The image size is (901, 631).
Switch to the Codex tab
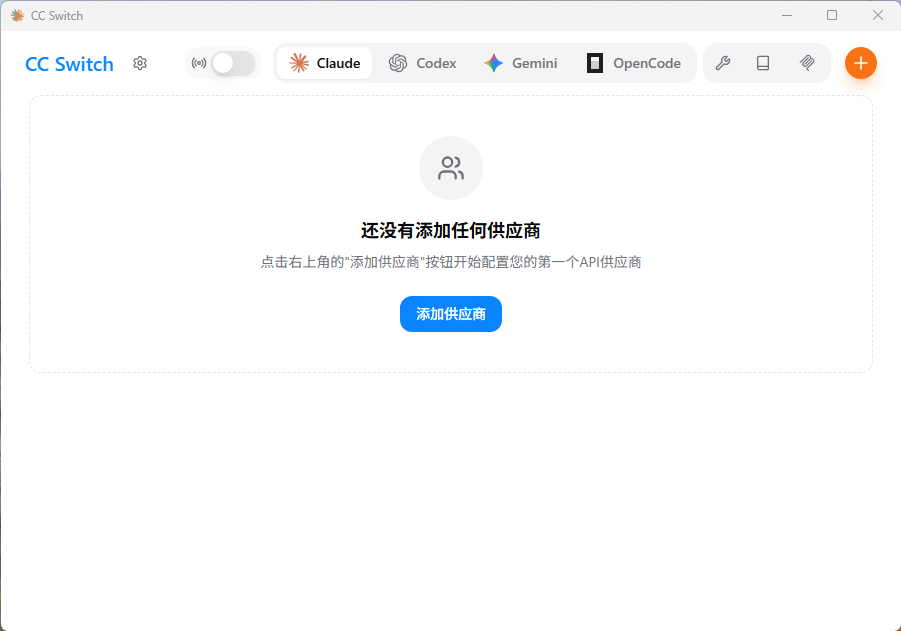point(423,63)
